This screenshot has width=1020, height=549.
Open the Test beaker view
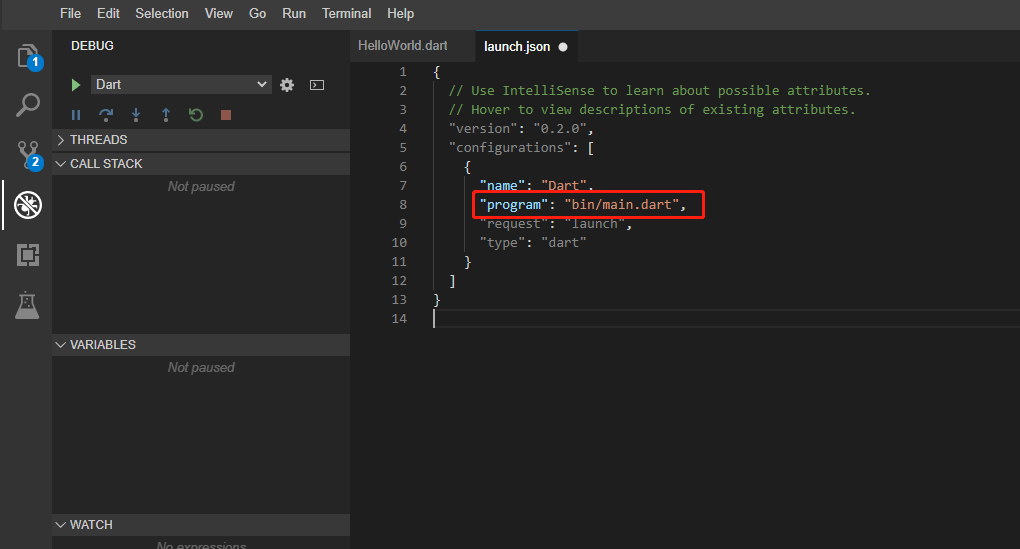pyautogui.click(x=27, y=305)
